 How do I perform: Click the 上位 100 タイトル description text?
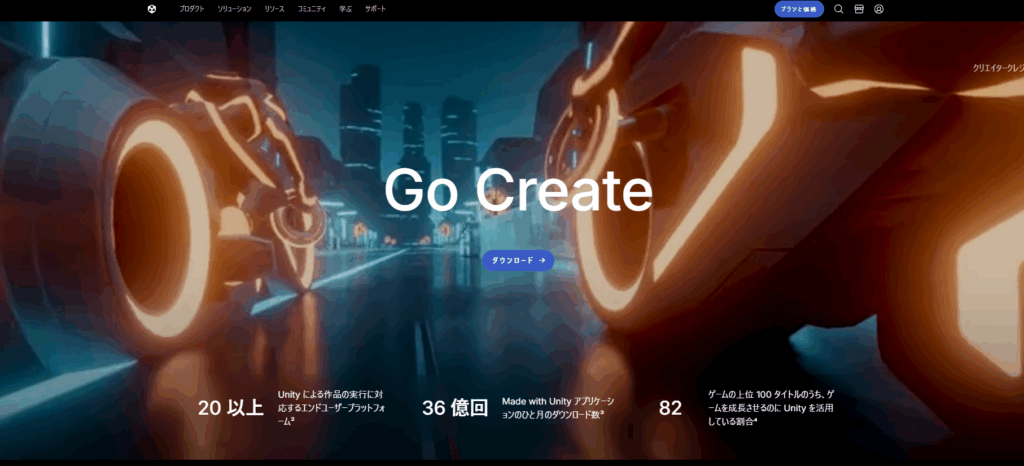[x=771, y=408]
